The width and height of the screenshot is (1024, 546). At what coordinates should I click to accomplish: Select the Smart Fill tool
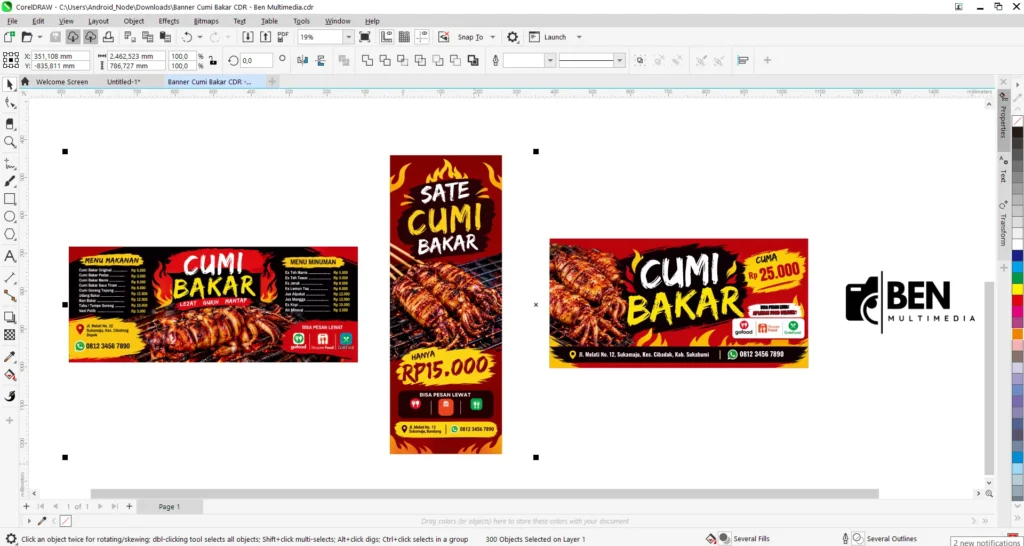click(x=10, y=396)
